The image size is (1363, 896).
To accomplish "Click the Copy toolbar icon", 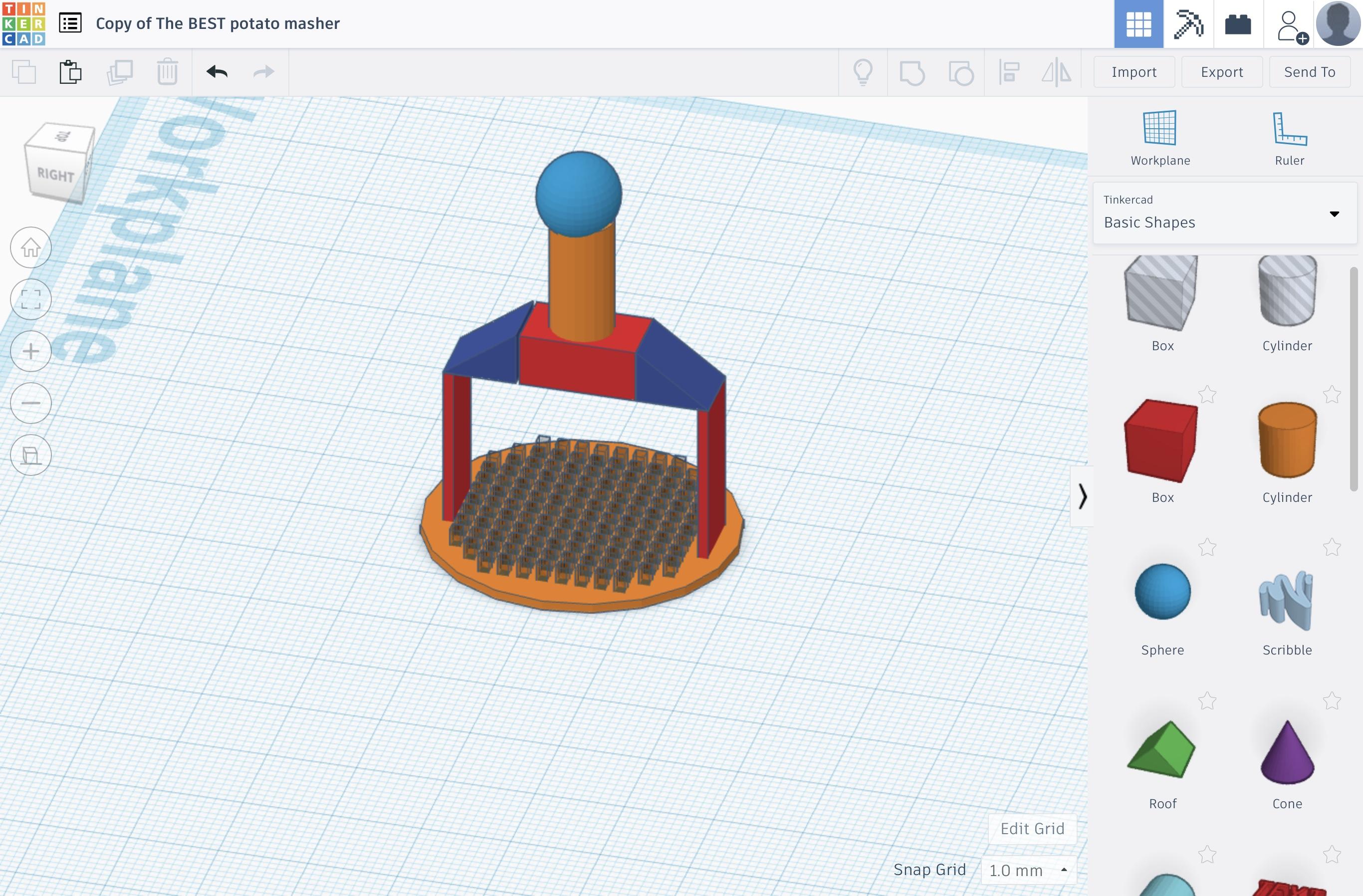I will [x=24, y=72].
